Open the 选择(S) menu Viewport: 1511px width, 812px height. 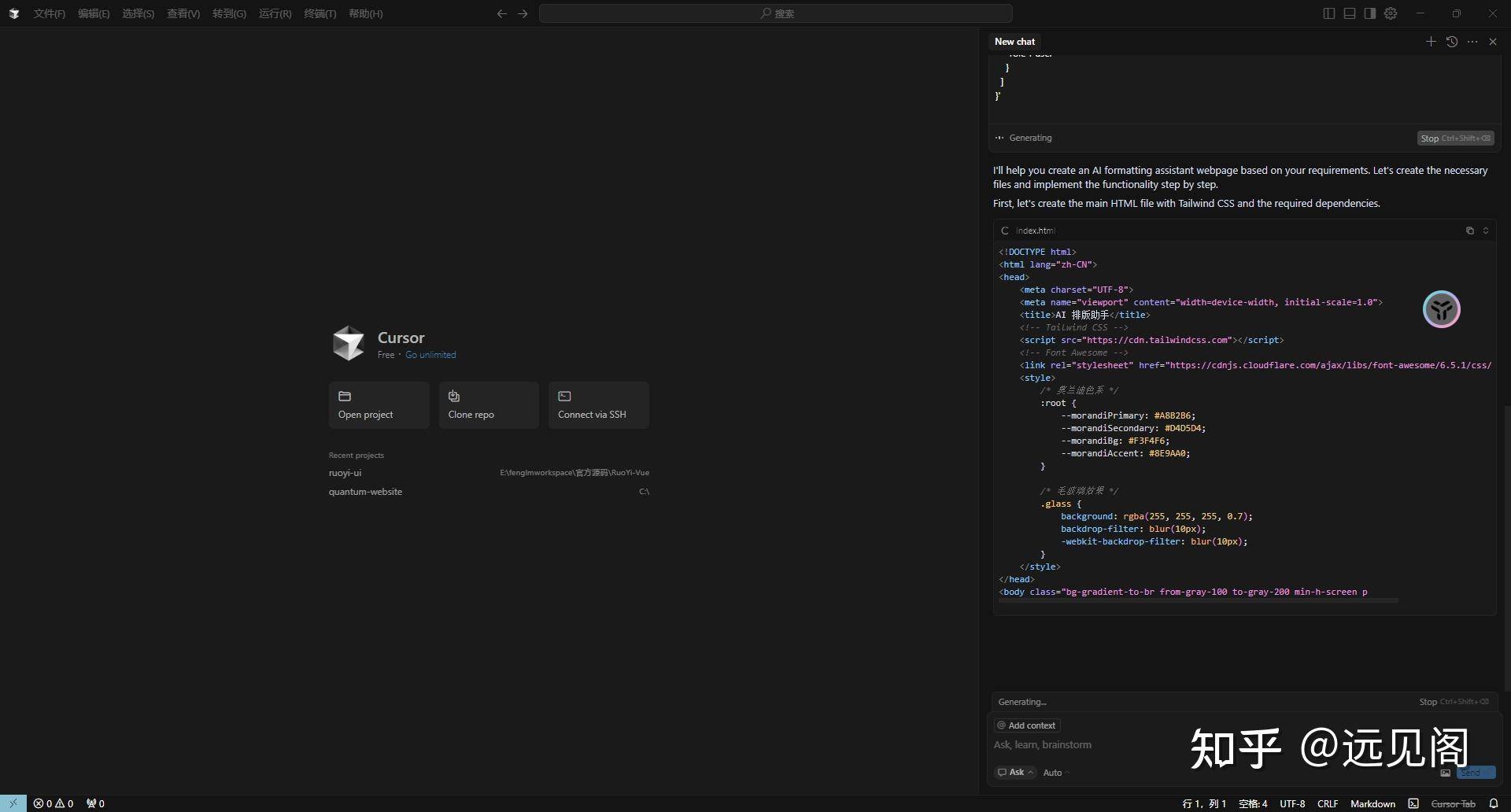point(138,13)
